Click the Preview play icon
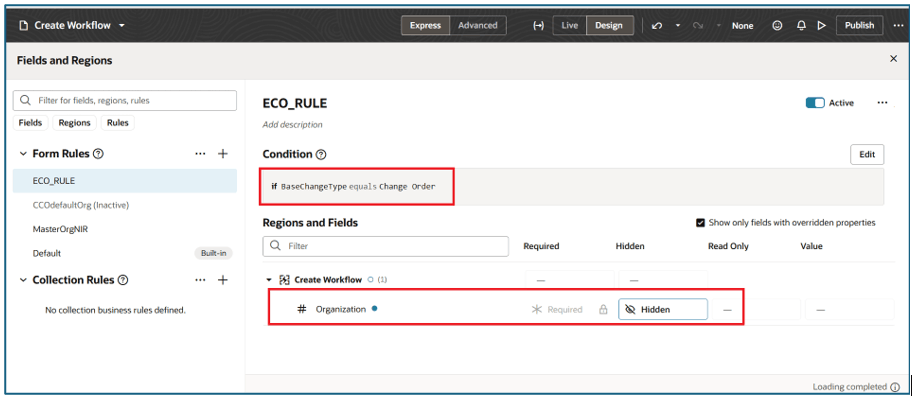913x396 pixels. coord(822,26)
